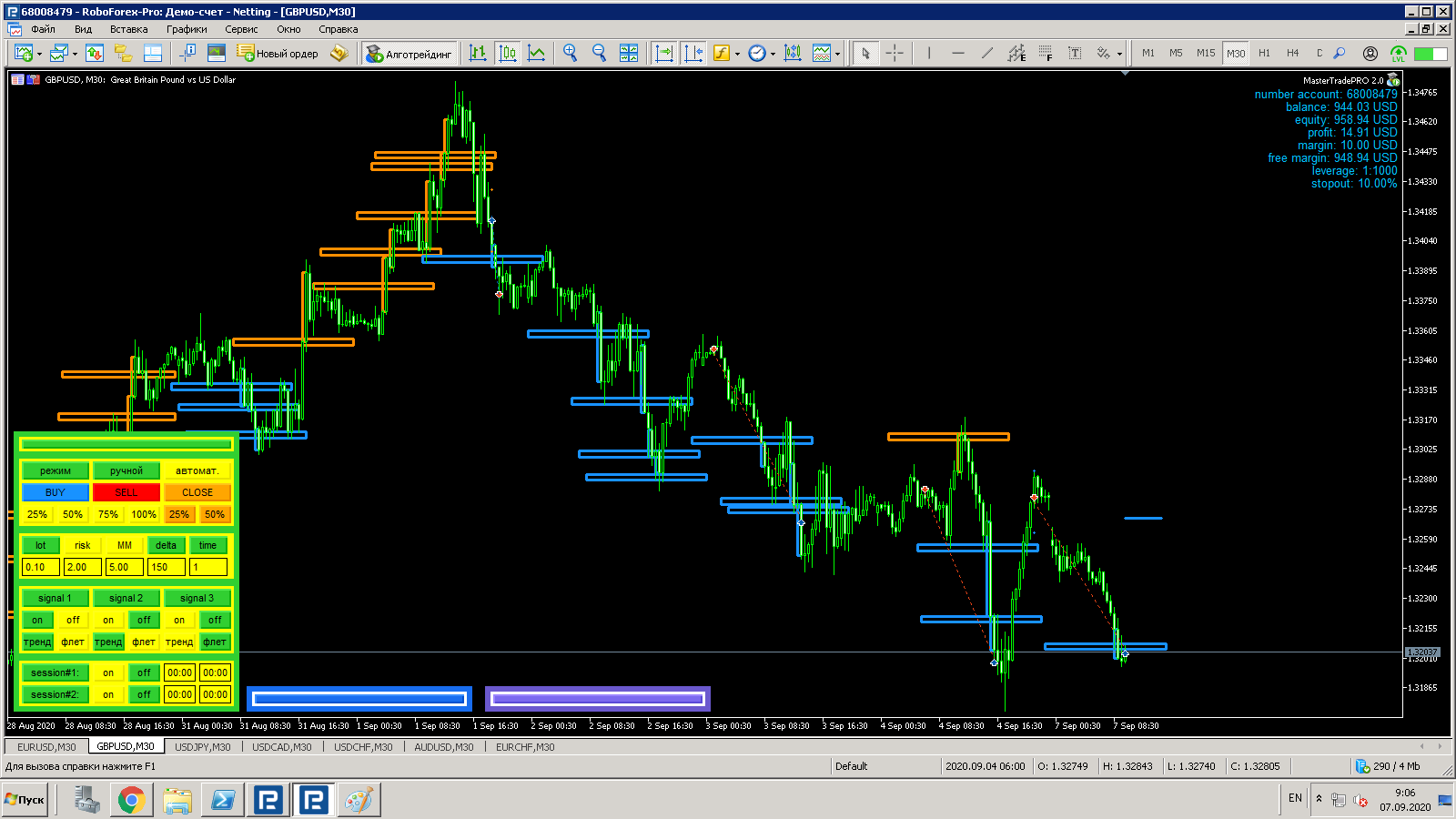Click the Пуск Start button
Viewport: 1456px width, 819px height.
click(25, 800)
